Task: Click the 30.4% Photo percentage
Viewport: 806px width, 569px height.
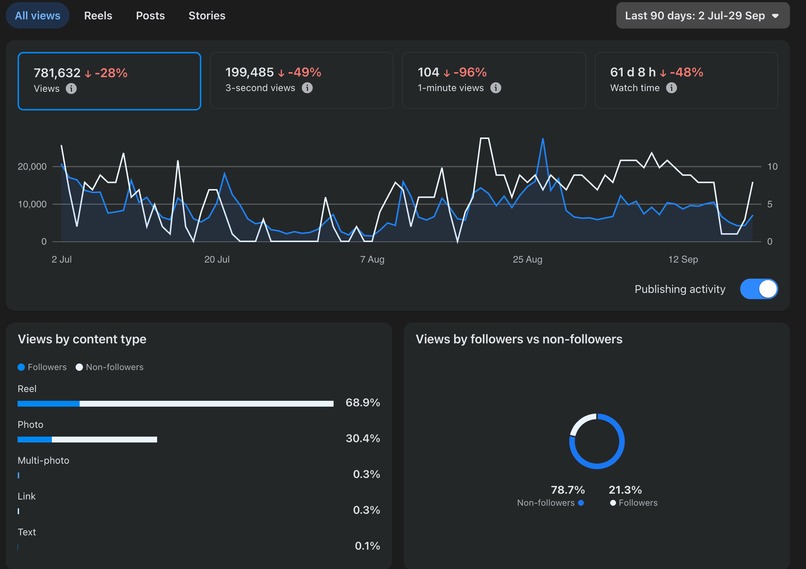Action: click(x=362, y=438)
